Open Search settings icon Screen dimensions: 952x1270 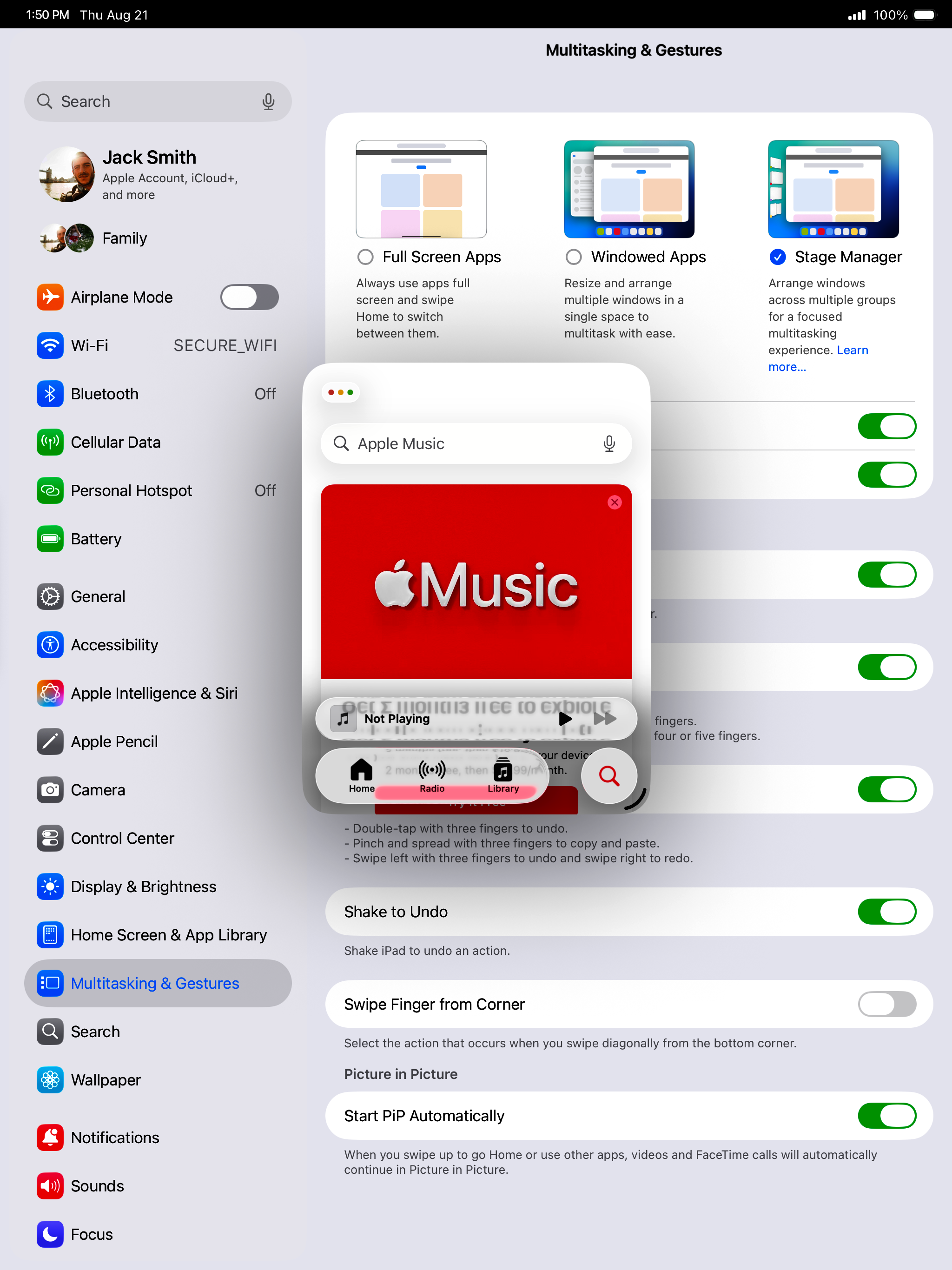tap(50, 1032)
